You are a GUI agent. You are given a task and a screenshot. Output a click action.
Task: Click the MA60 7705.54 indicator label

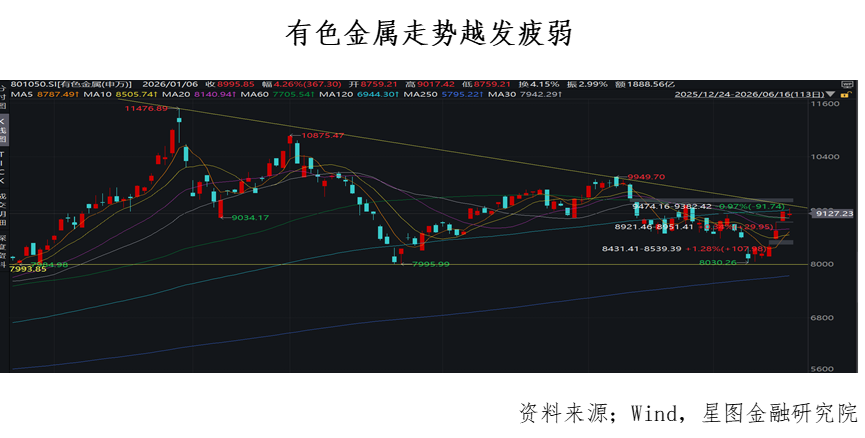[x=278, y=94]
